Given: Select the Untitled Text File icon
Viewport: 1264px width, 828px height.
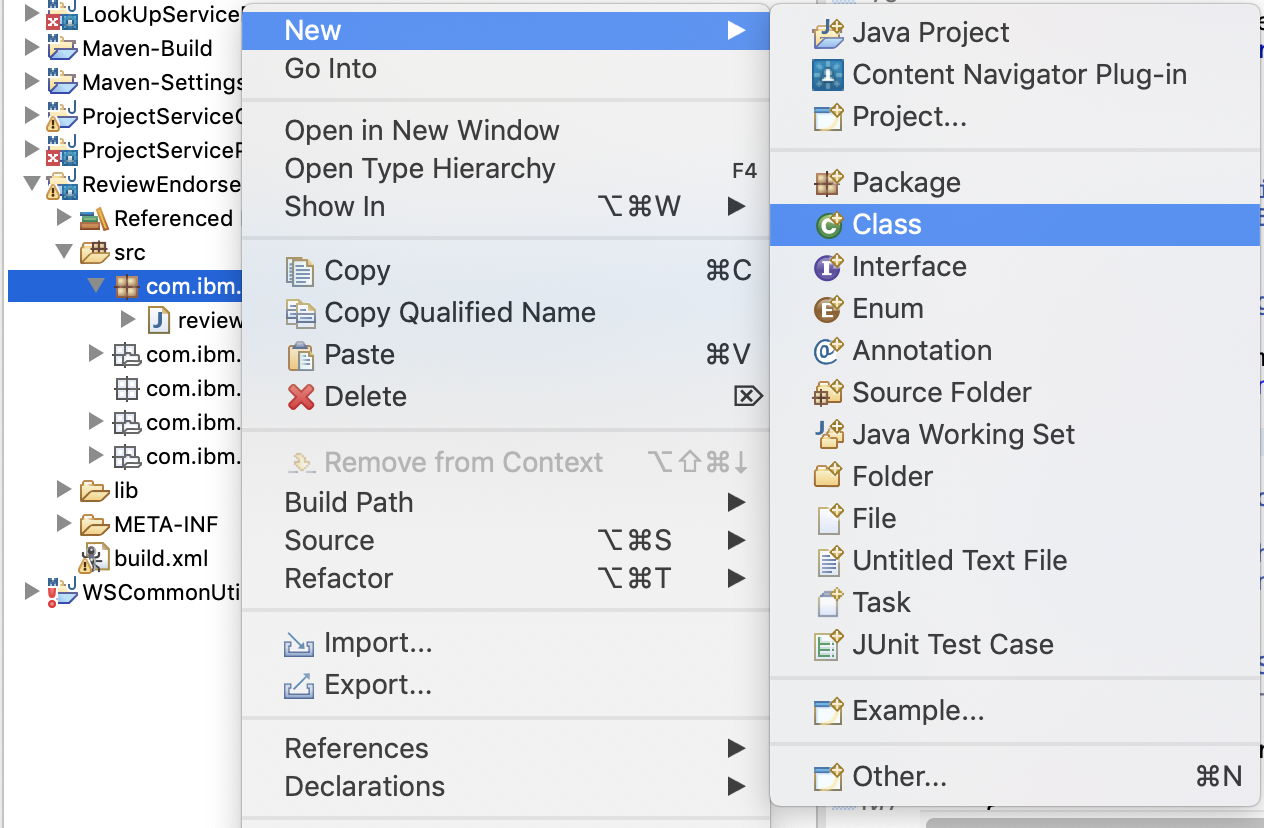Looking at the screenshot, I should point(827,560).
